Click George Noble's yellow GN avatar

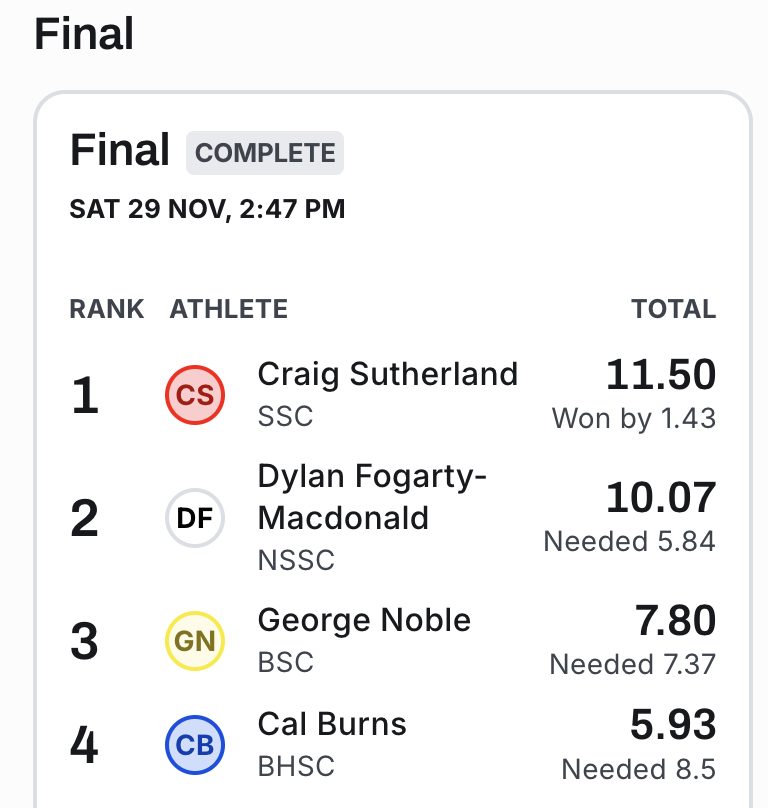click(195, 641)
